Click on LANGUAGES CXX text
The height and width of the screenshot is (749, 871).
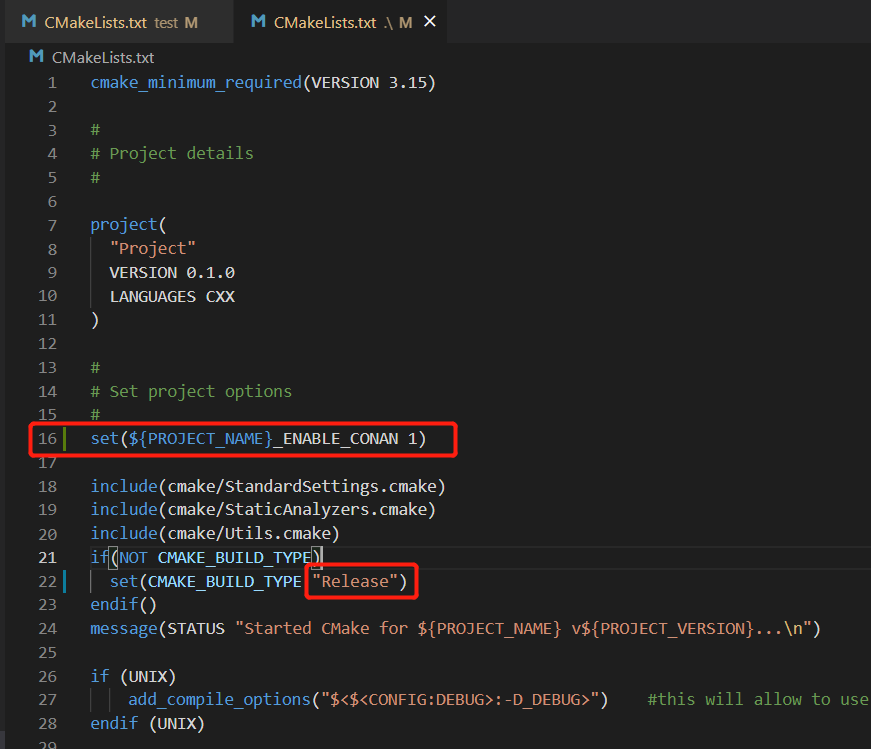tap(172, 297)
